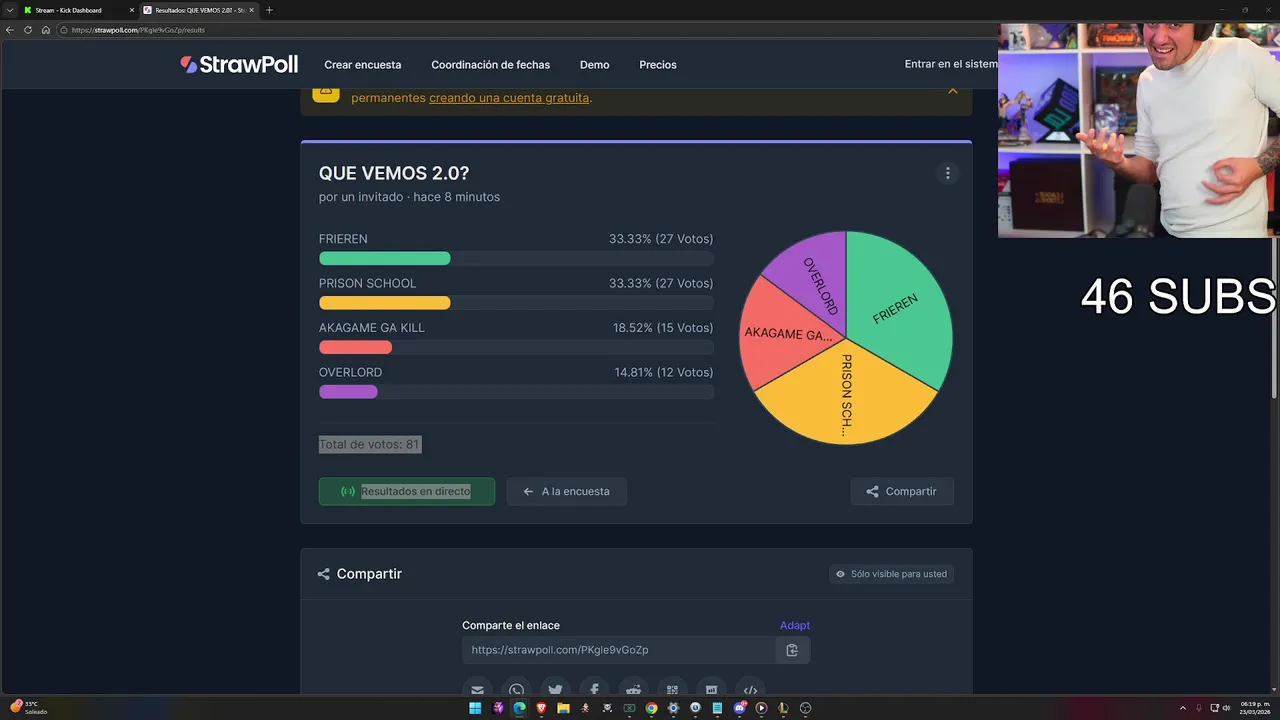The width and height of the screenshot is (1280, 720).
Task: Click the Entrar en el sistema link
Action: click(951, 64)
